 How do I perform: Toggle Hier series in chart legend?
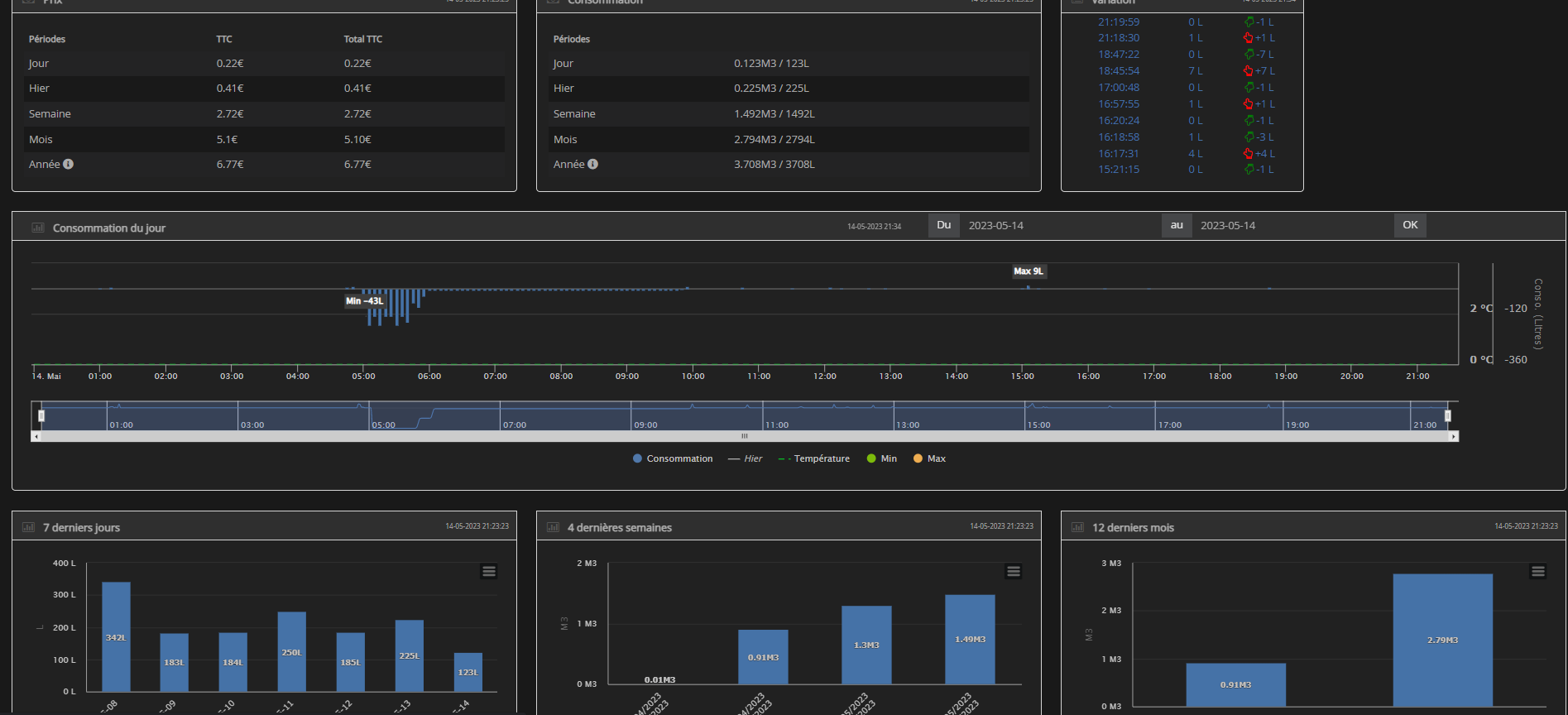(x=745, y=458)
